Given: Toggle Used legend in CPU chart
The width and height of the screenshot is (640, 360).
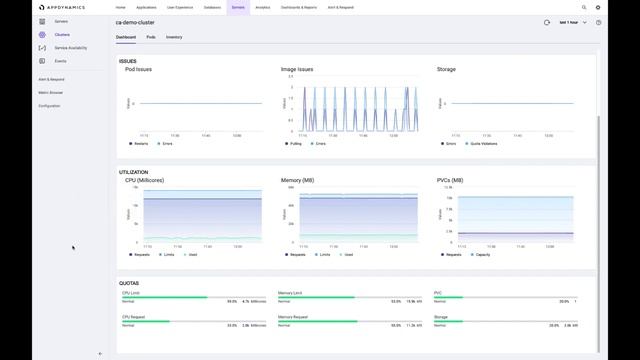Looking at the screenshot, I should [191, 255].
